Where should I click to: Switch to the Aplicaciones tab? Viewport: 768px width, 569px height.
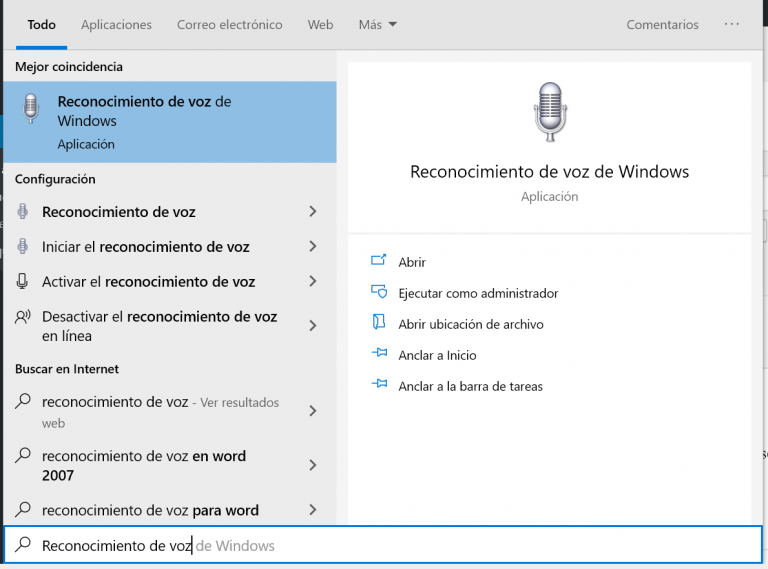pyautogui.click(x=116, y=24)
